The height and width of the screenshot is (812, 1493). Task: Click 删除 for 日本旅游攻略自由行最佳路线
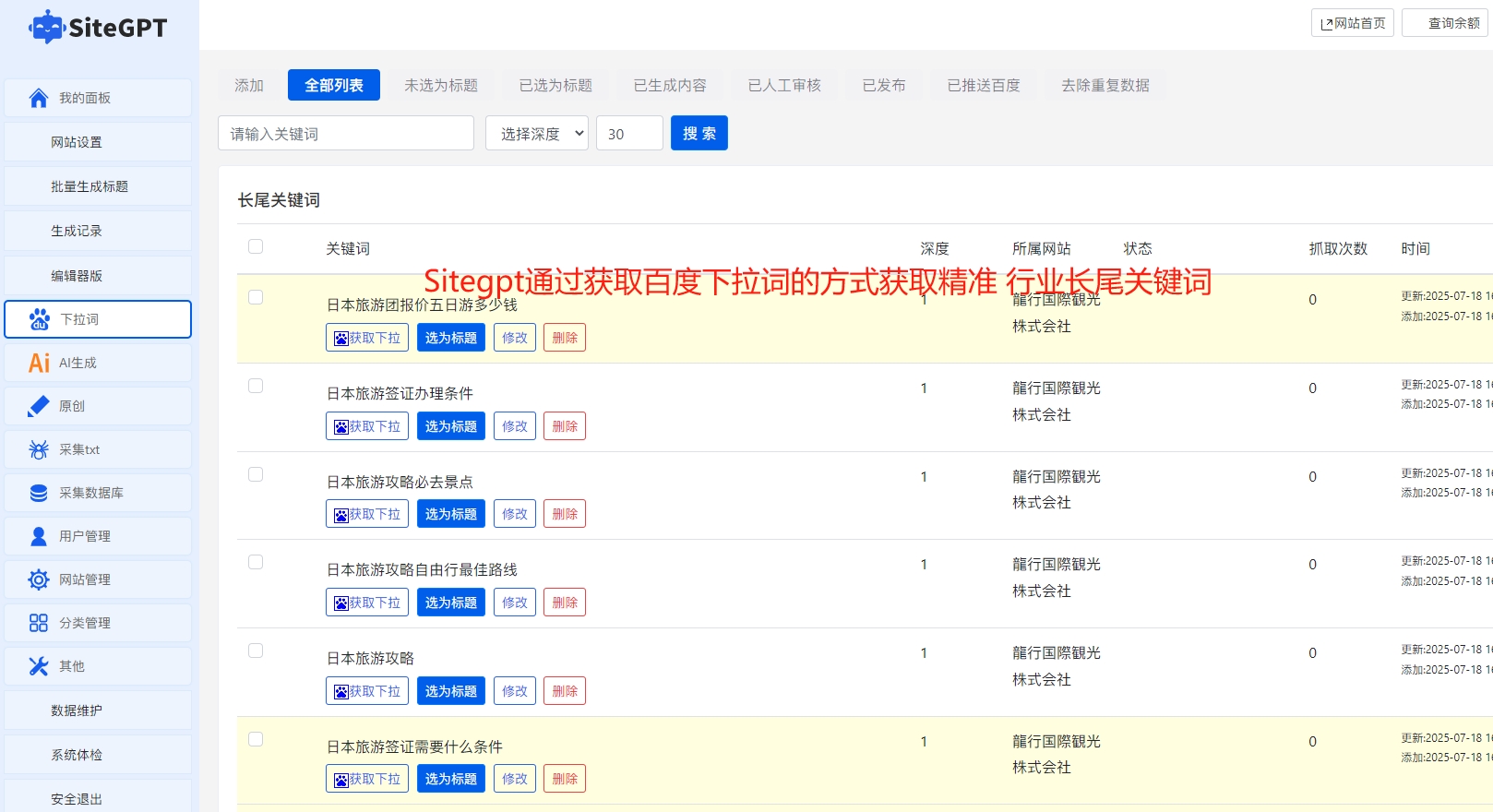[565, 603]
